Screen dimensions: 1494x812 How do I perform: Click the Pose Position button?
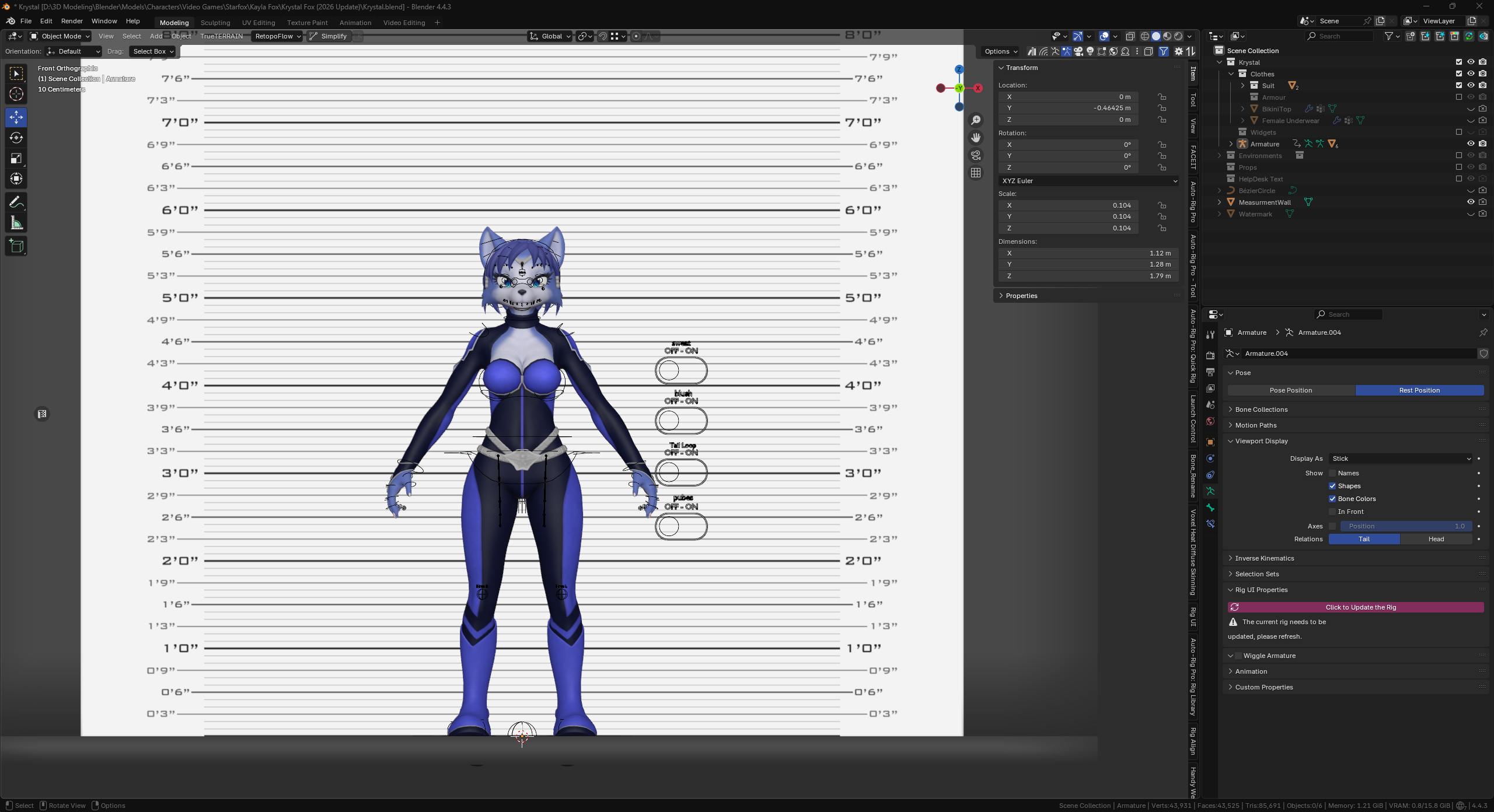point(1291,390)
